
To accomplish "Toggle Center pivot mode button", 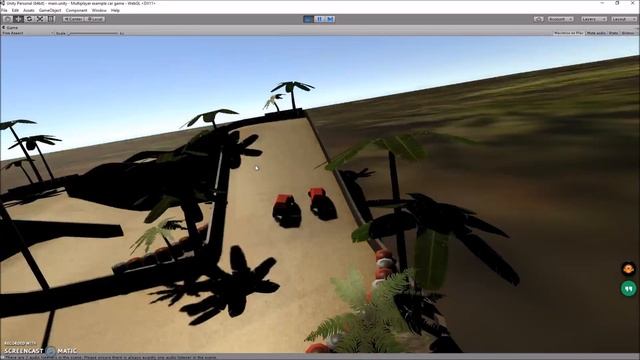I will 73,19.
